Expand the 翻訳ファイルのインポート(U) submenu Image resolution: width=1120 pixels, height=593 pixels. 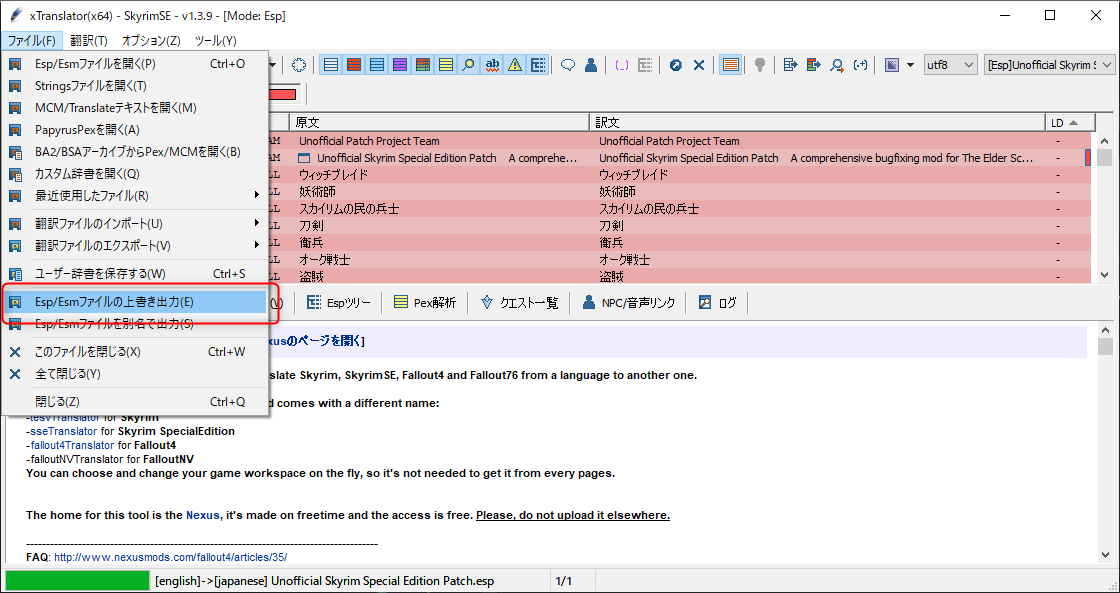(135, 224)
